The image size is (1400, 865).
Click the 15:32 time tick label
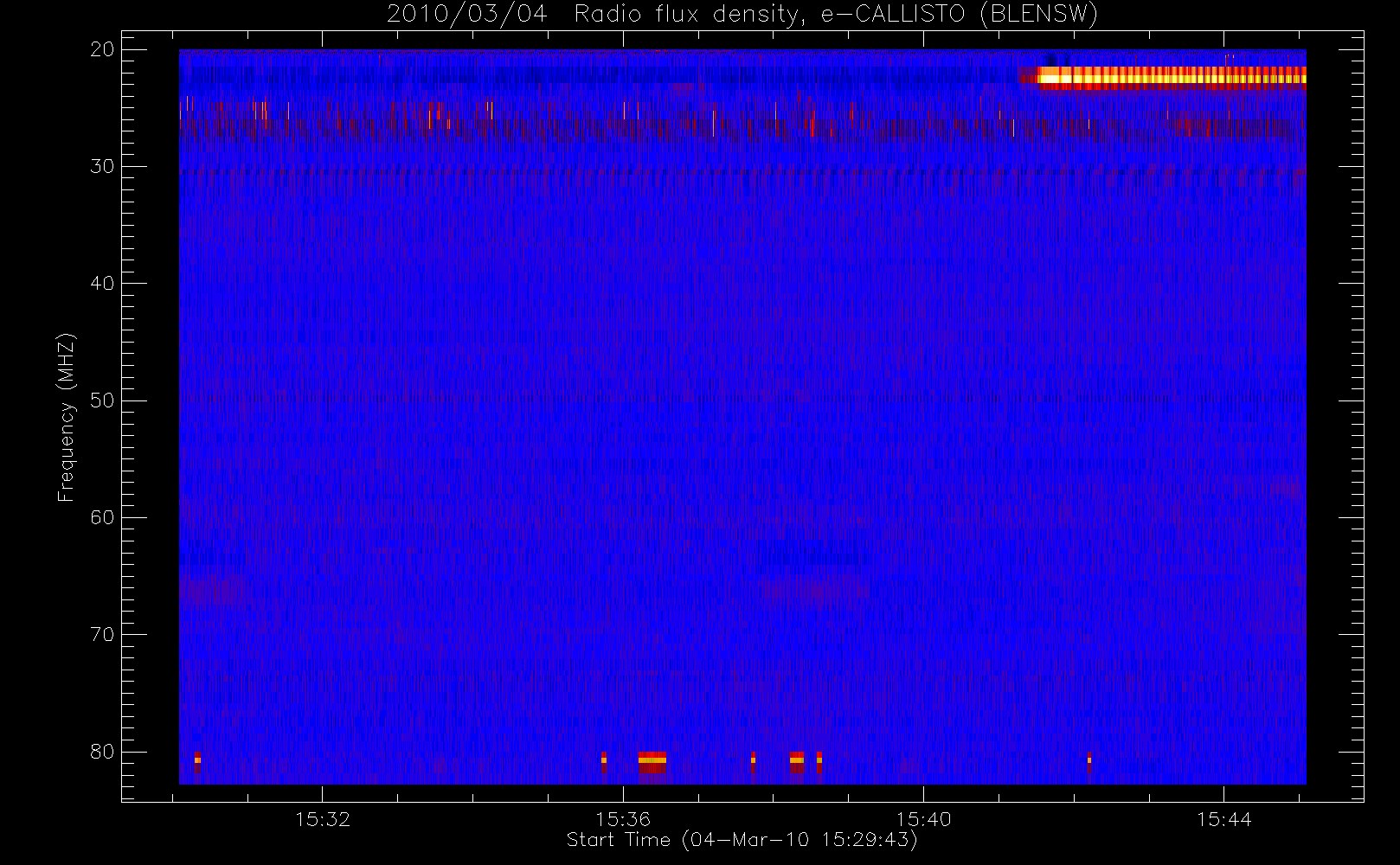coord(323,819)
